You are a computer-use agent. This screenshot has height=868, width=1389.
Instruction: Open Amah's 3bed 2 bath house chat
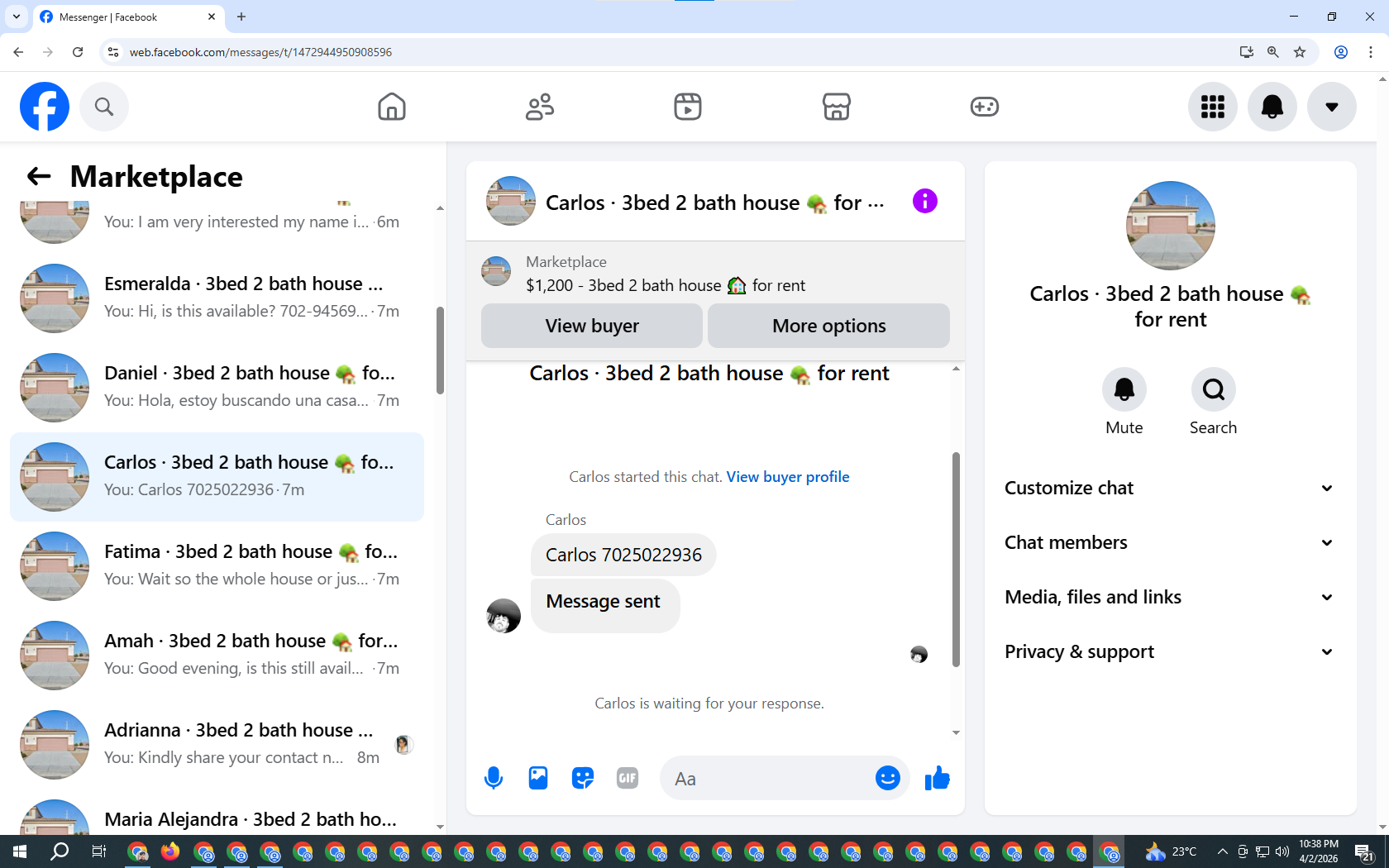[x=217, y=656]
